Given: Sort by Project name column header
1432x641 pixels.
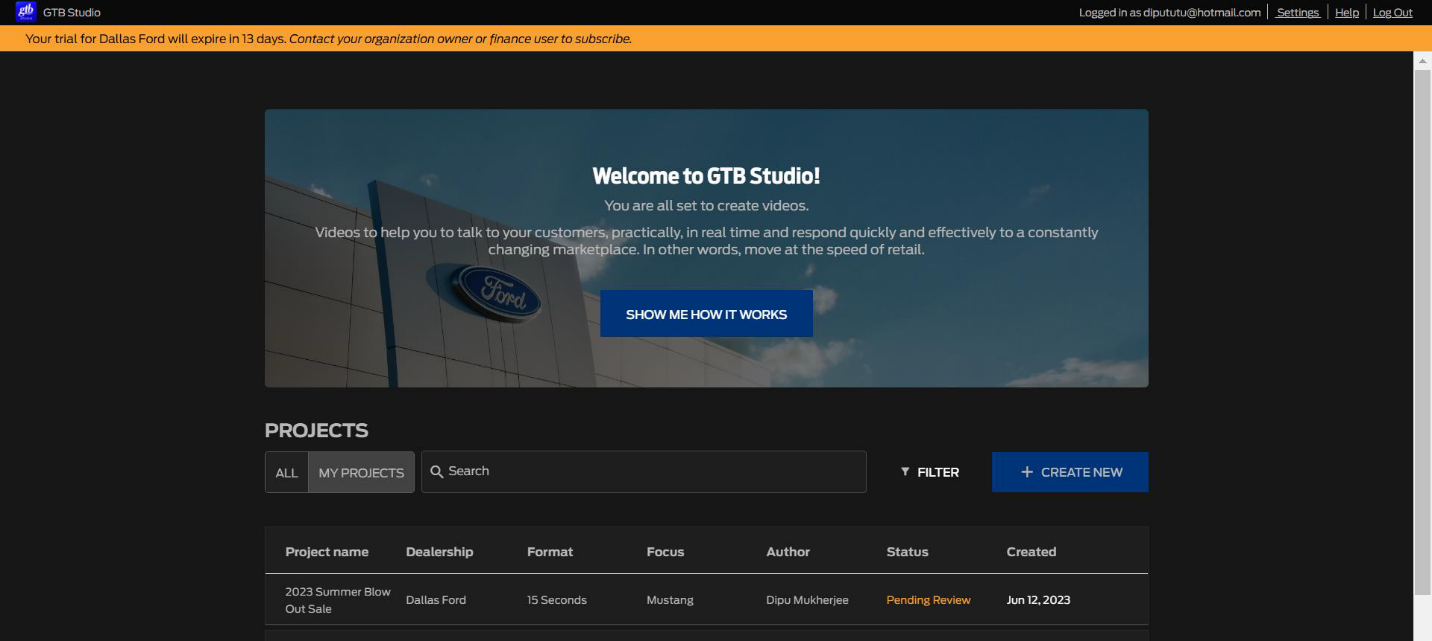Looking at the screenshot, I should (x=327, y=552).
